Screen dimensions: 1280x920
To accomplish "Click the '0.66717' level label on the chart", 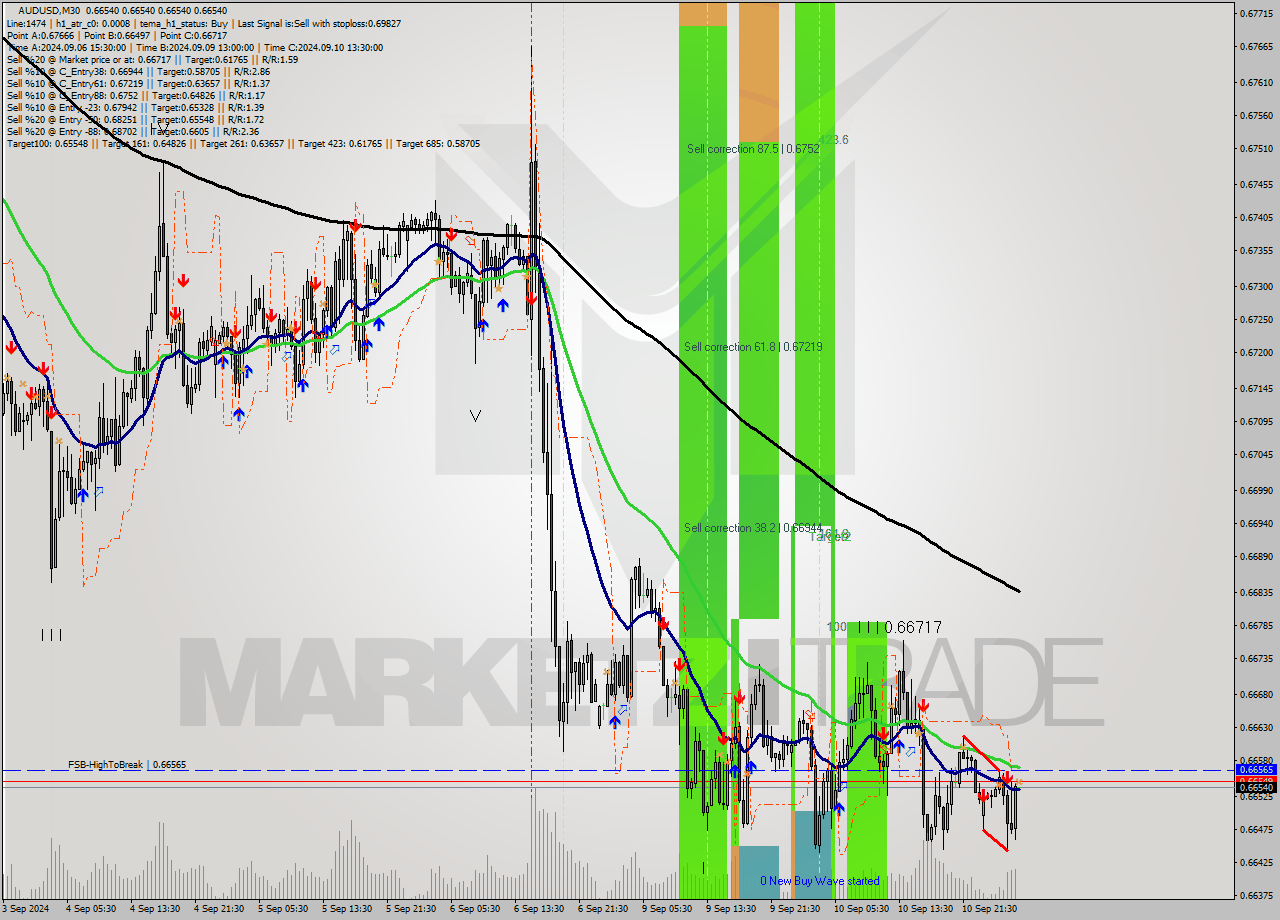I will pyautogui.click(x=915, y=627).
